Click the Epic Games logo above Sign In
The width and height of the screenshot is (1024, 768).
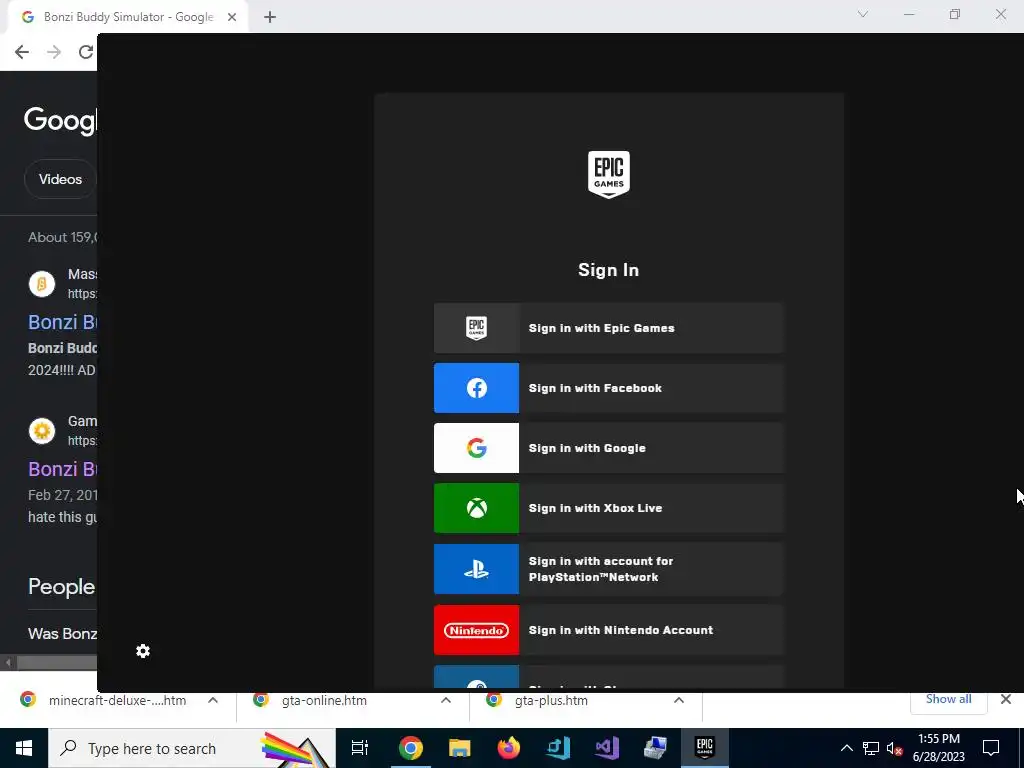[609, 174]
